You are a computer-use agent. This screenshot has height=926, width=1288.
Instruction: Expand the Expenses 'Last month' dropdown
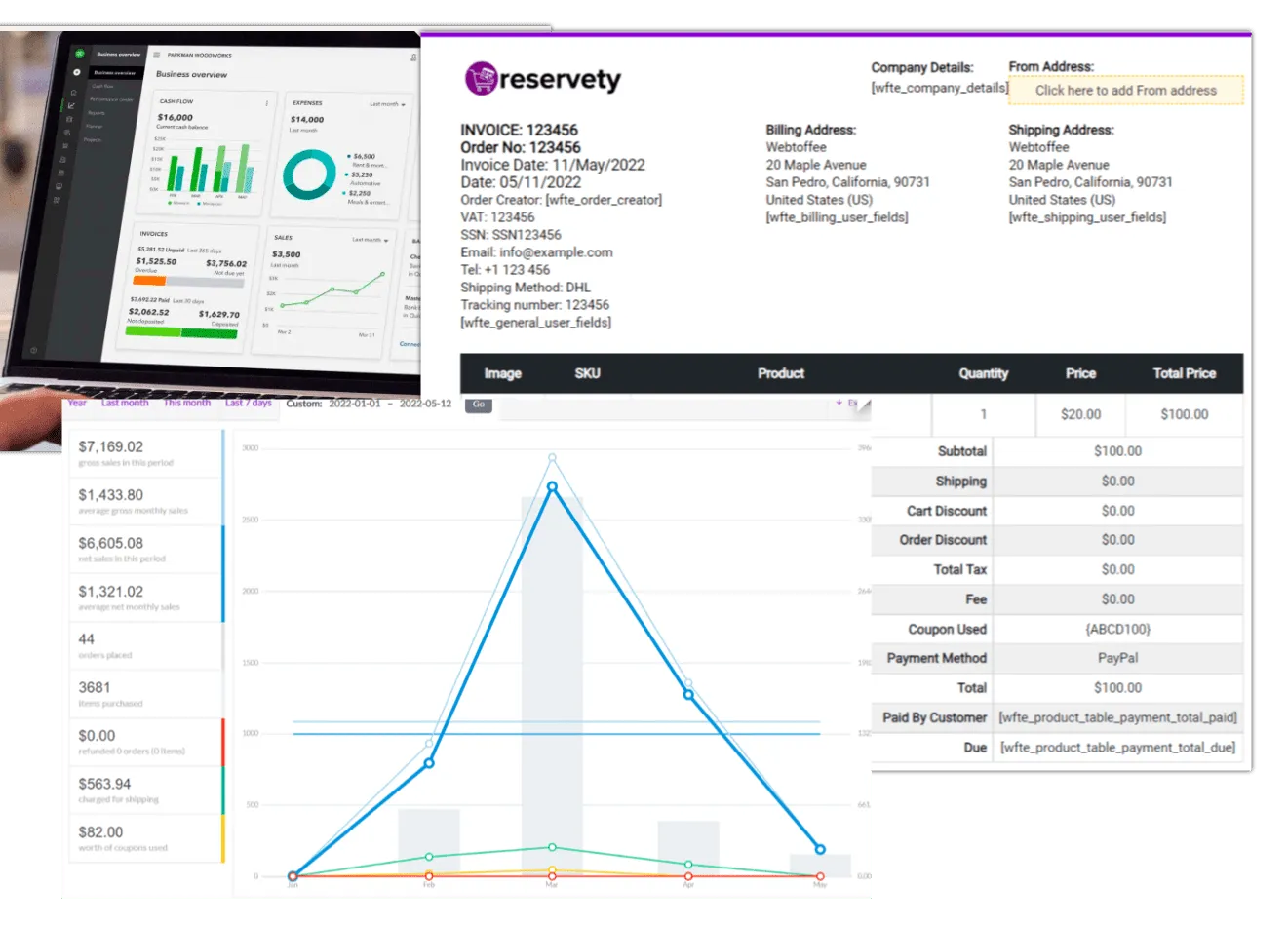click(387, 104)
